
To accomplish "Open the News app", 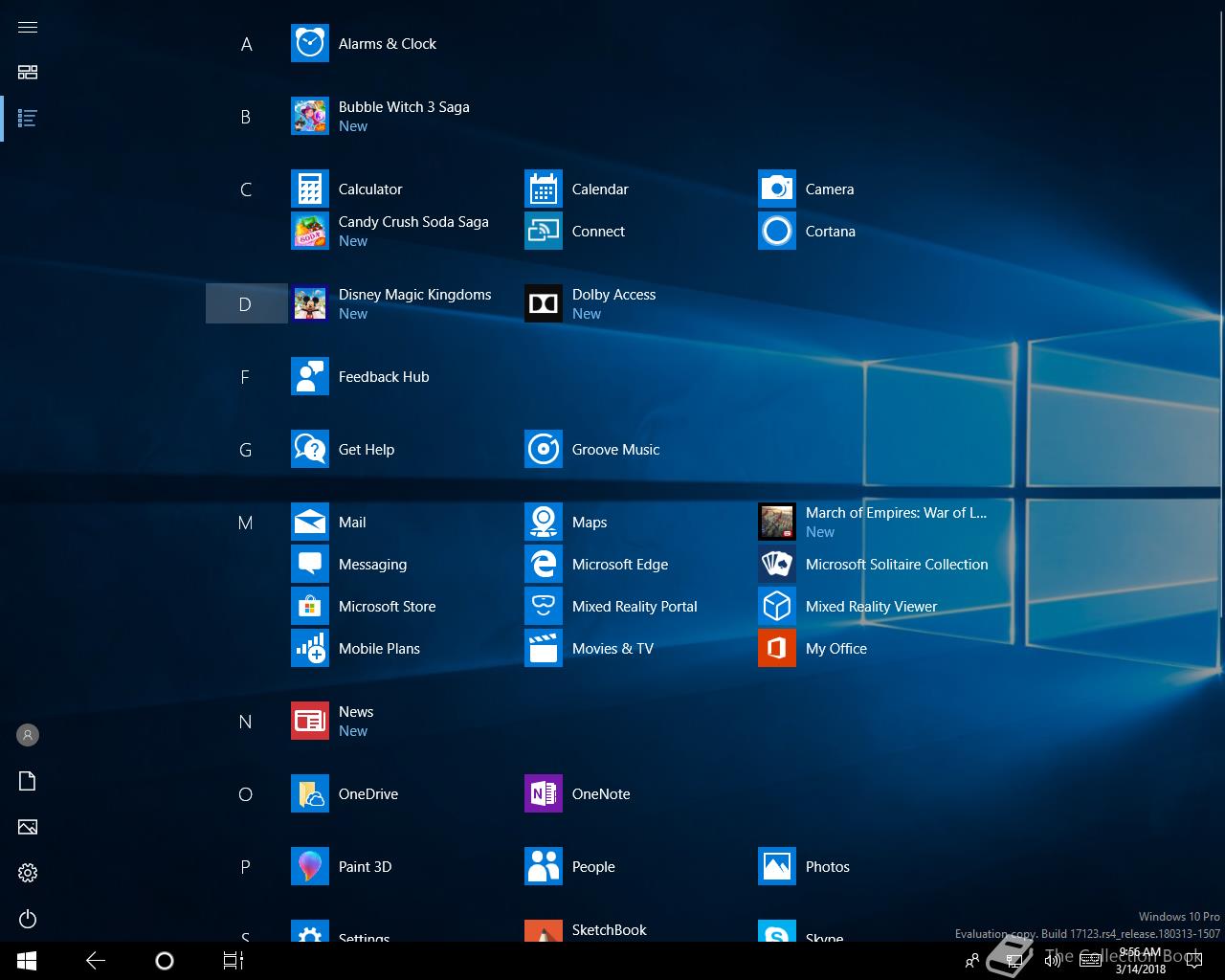I will pos(404,722).
